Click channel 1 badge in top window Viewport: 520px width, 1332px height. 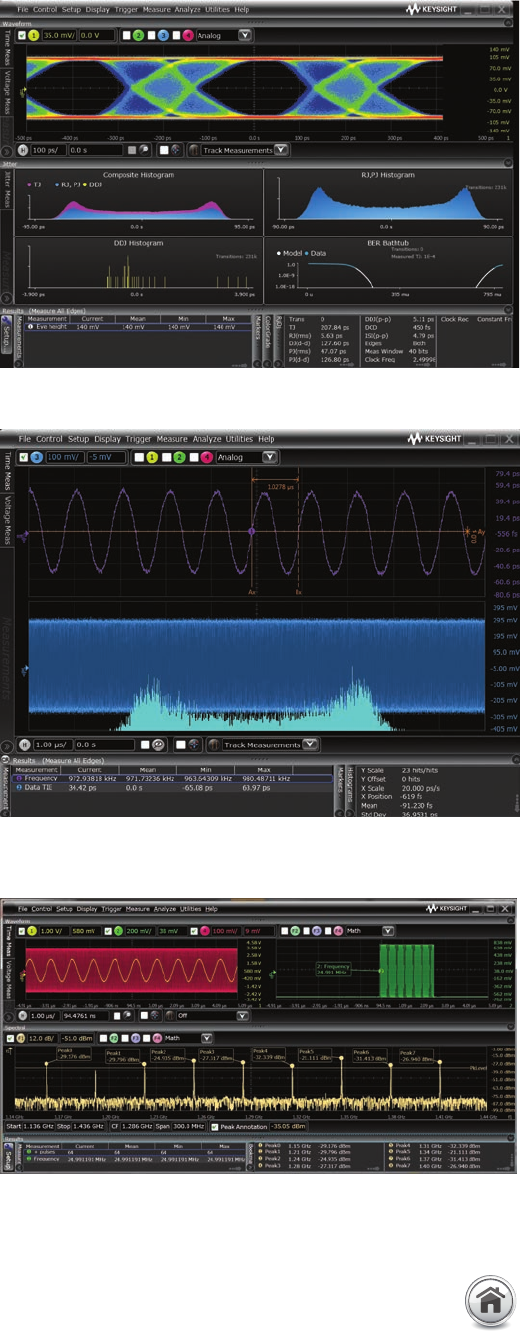[33, 35]
